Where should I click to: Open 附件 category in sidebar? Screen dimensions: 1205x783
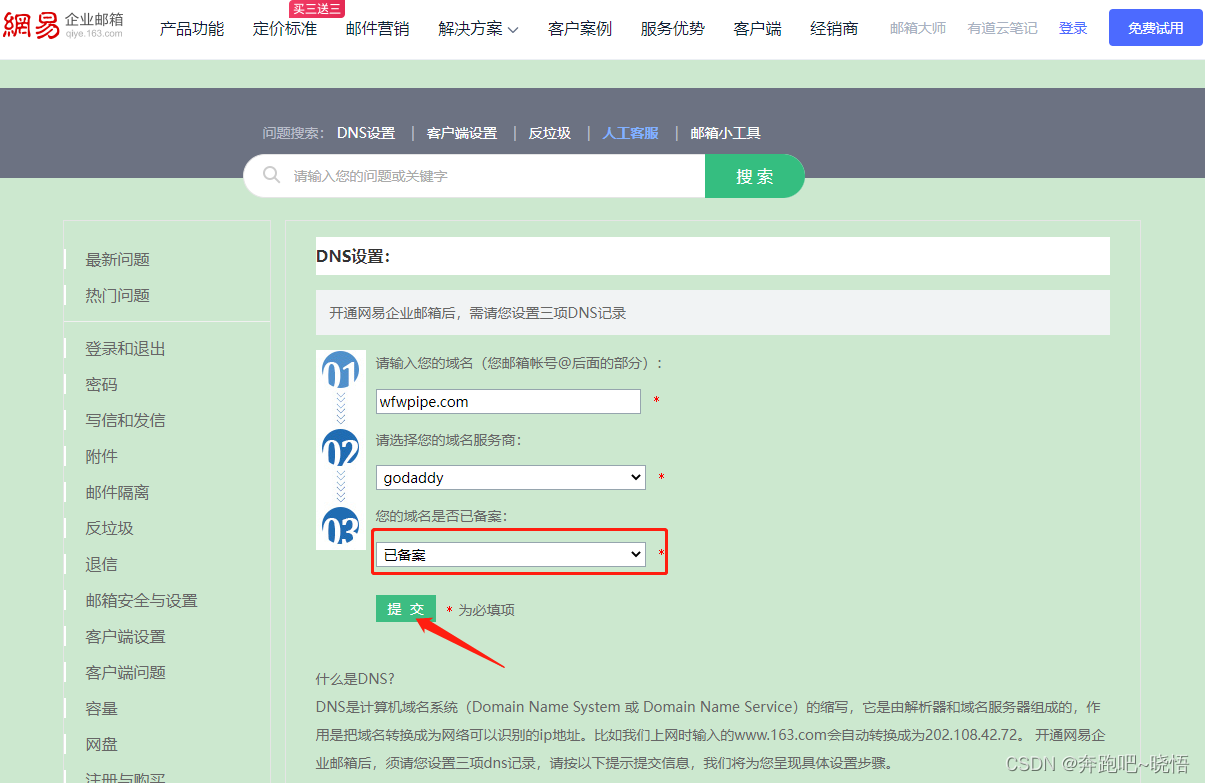tap(101, 457)
